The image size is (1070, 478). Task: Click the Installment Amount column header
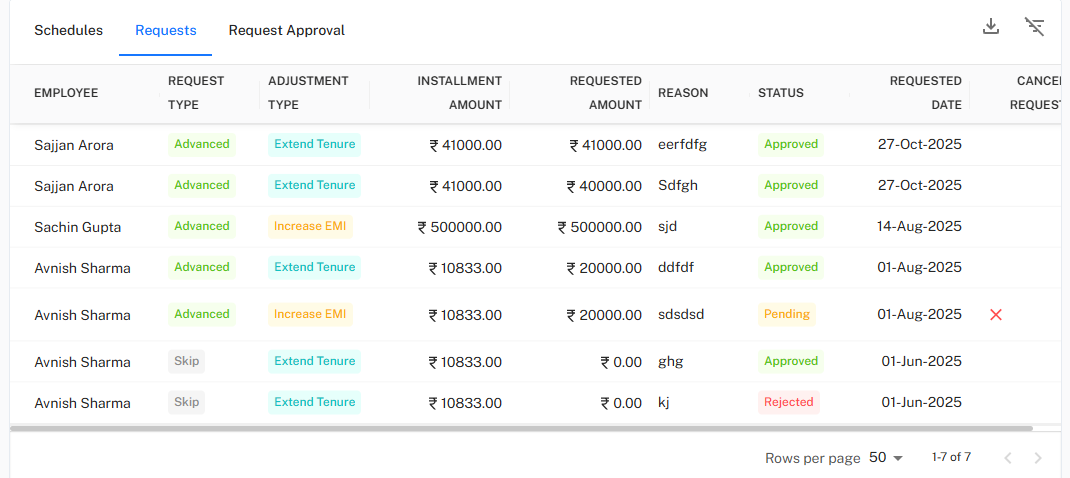pos(459,93)
